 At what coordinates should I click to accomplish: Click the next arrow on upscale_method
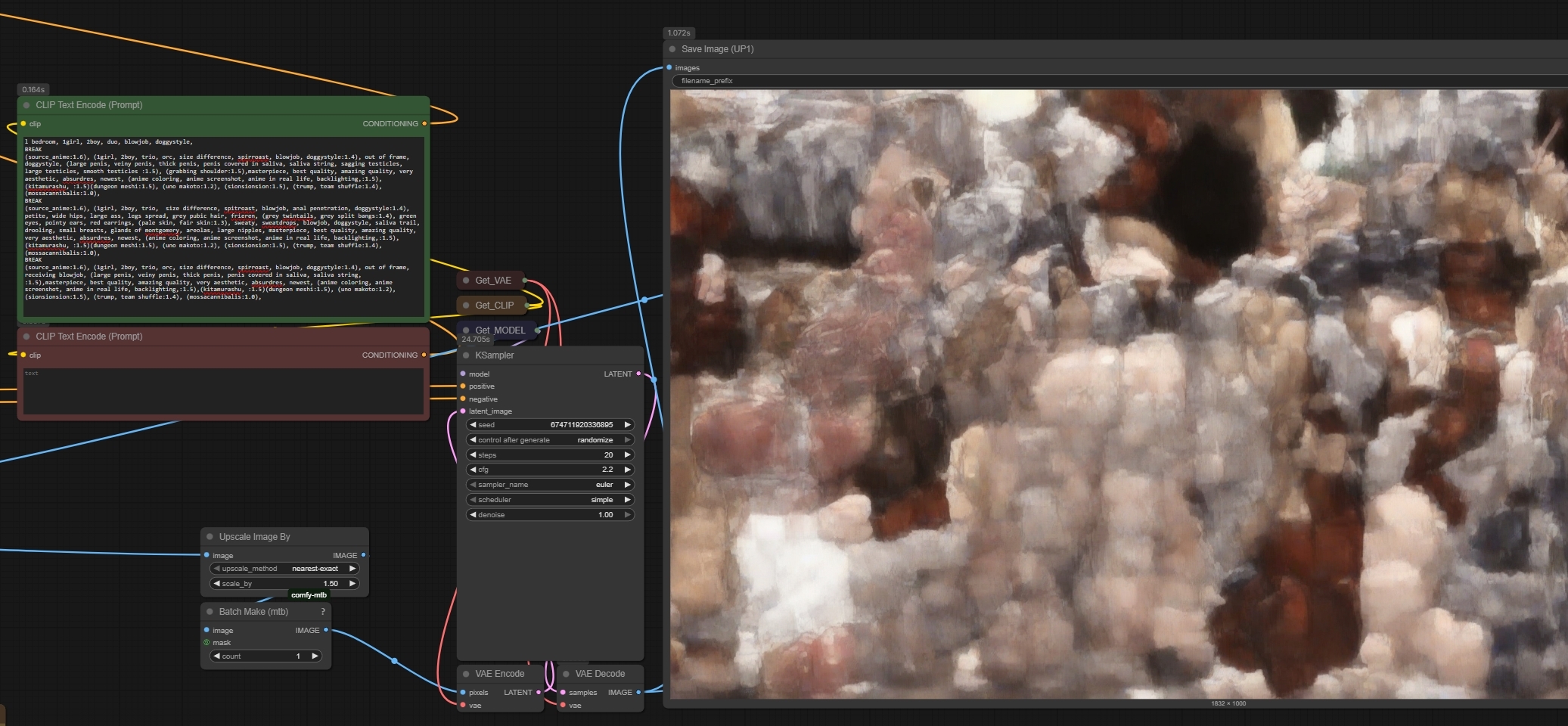(352, 569)
